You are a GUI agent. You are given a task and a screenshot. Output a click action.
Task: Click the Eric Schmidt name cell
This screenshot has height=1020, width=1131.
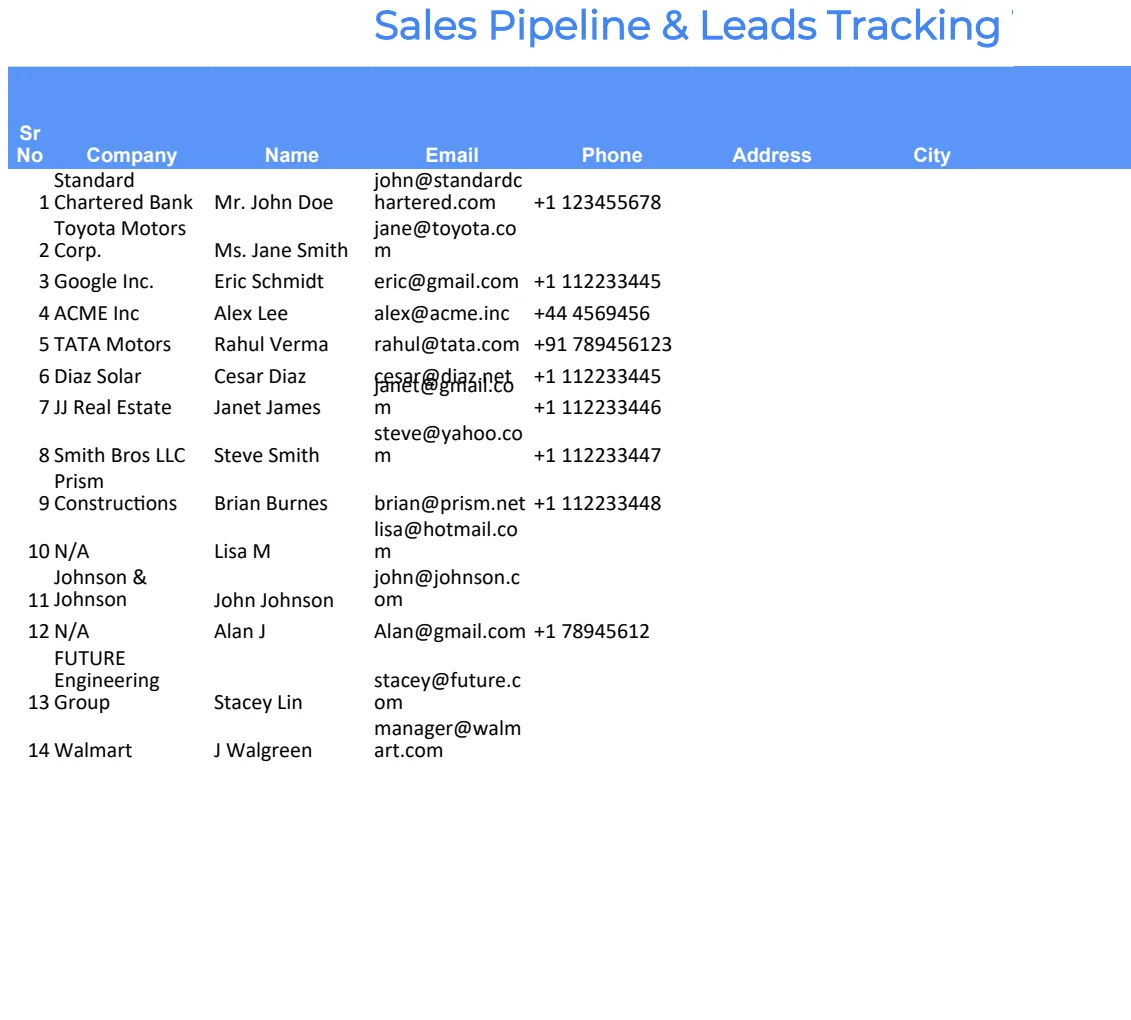coord(268,281)
